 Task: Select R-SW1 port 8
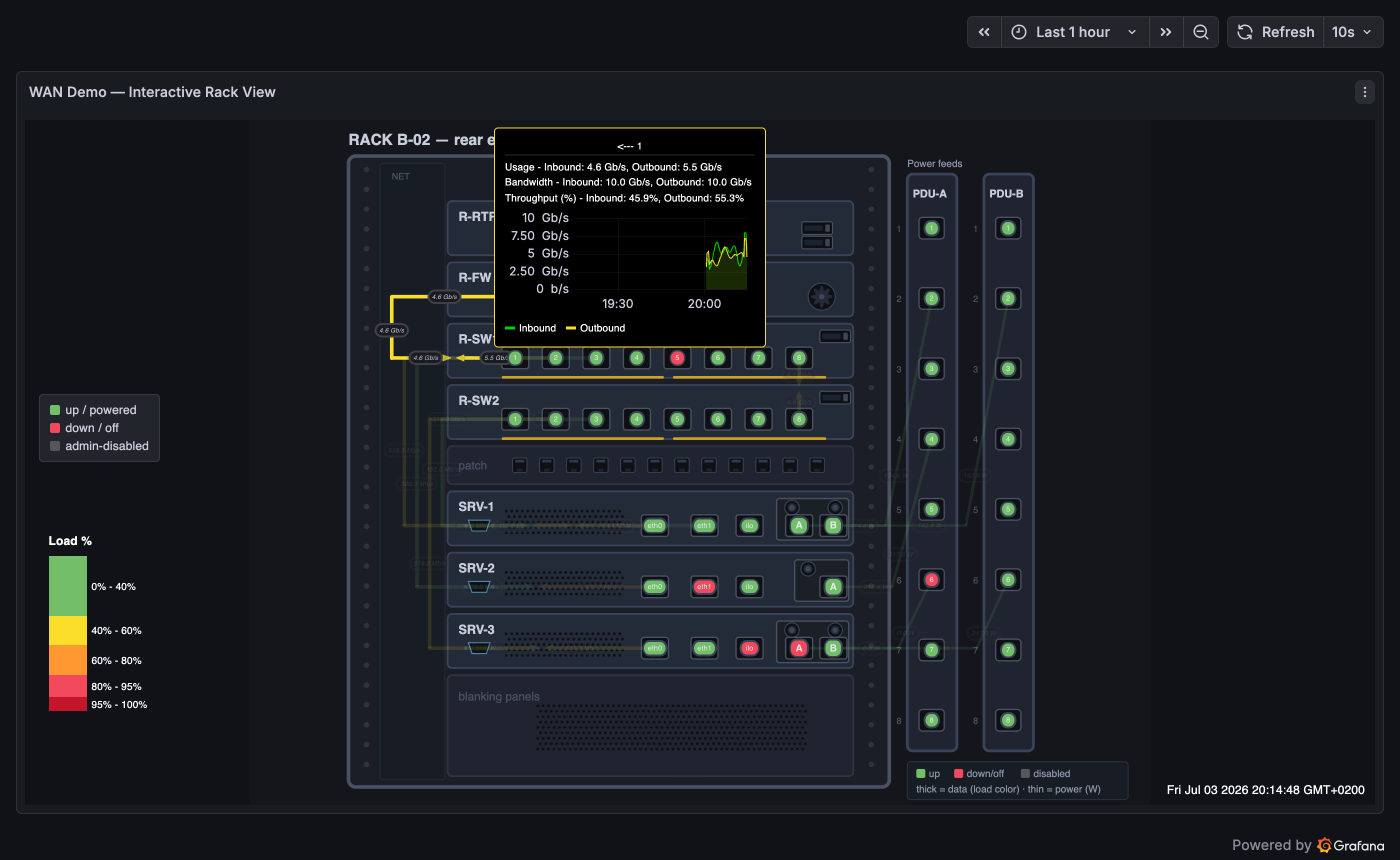click(x=799, y=358)
